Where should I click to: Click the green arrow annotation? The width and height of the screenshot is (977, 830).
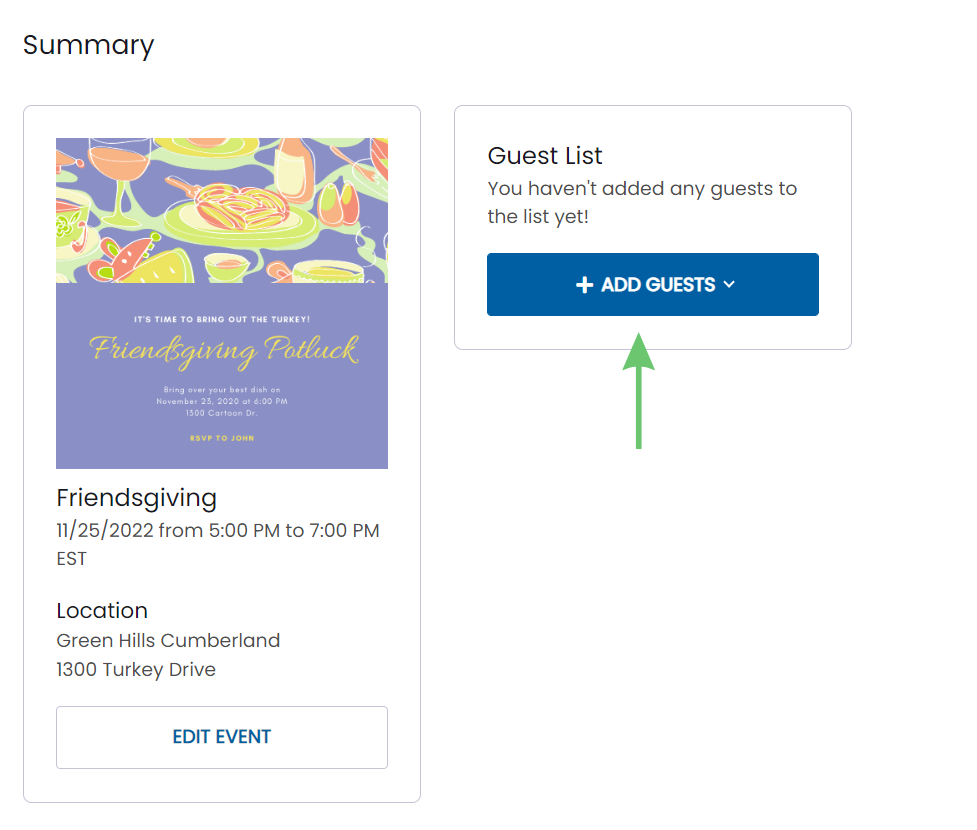[639, 391]
